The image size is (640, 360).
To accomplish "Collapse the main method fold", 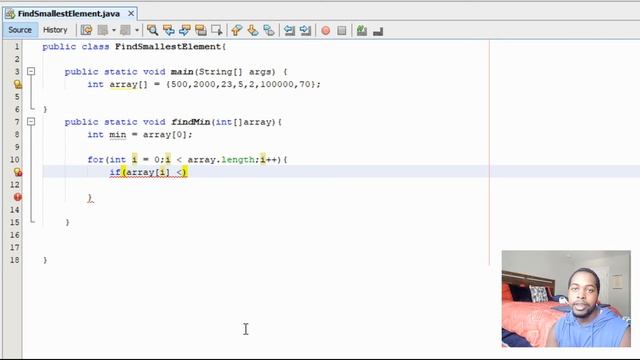I will pos(31,71).
